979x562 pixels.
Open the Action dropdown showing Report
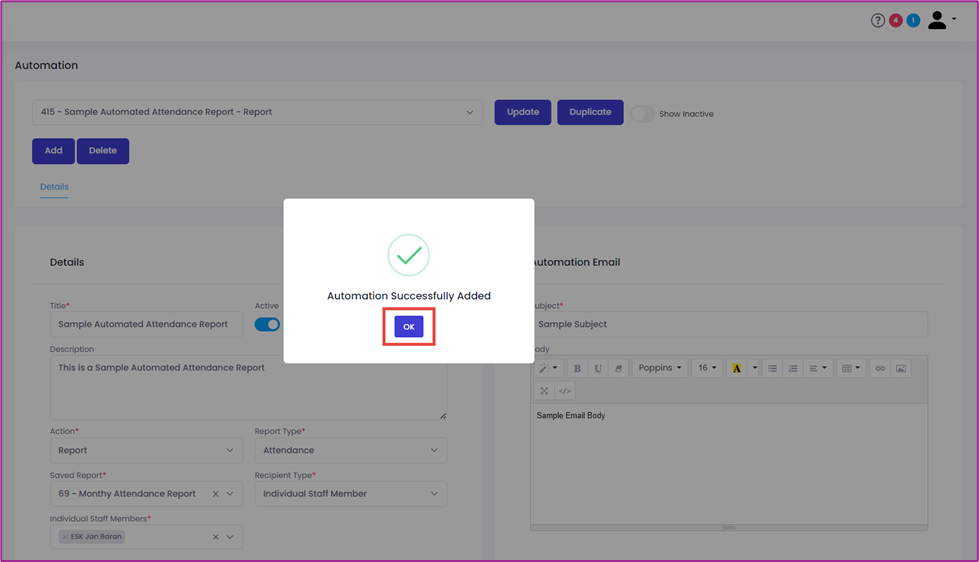(146, 450)
